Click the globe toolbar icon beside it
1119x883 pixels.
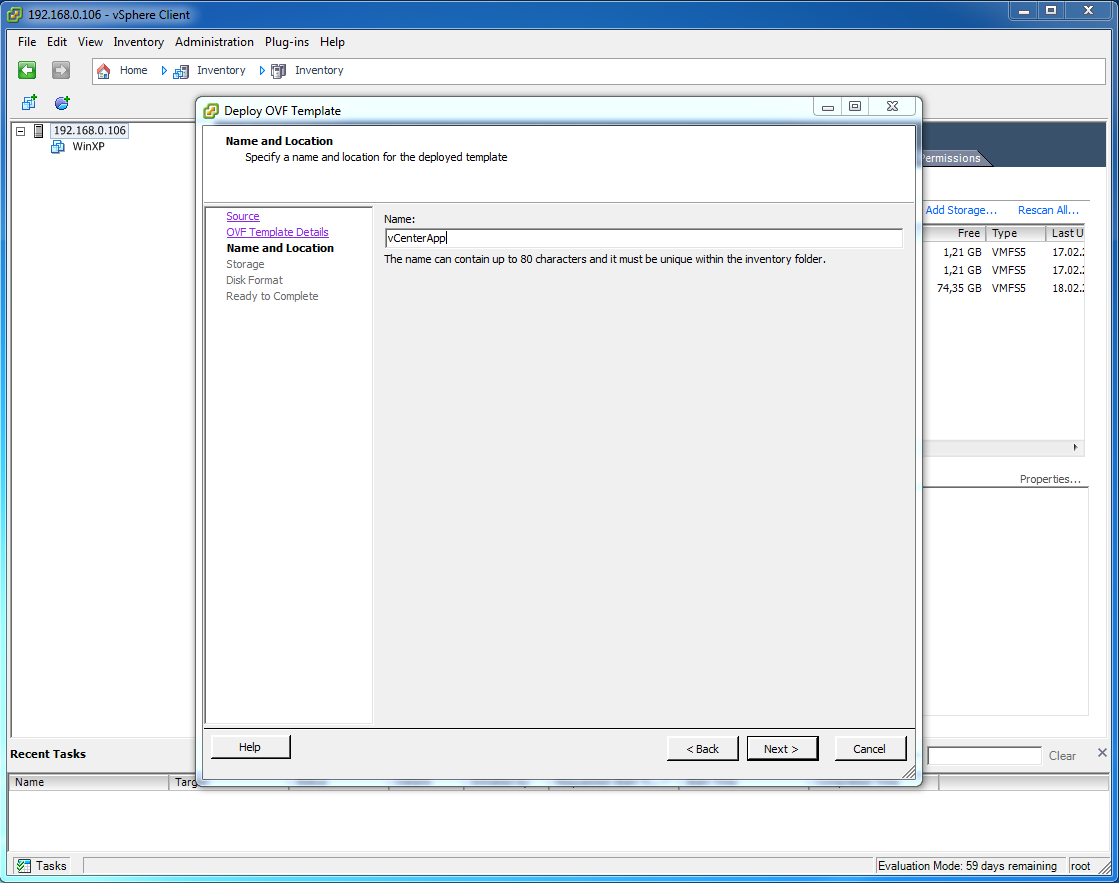62,103
